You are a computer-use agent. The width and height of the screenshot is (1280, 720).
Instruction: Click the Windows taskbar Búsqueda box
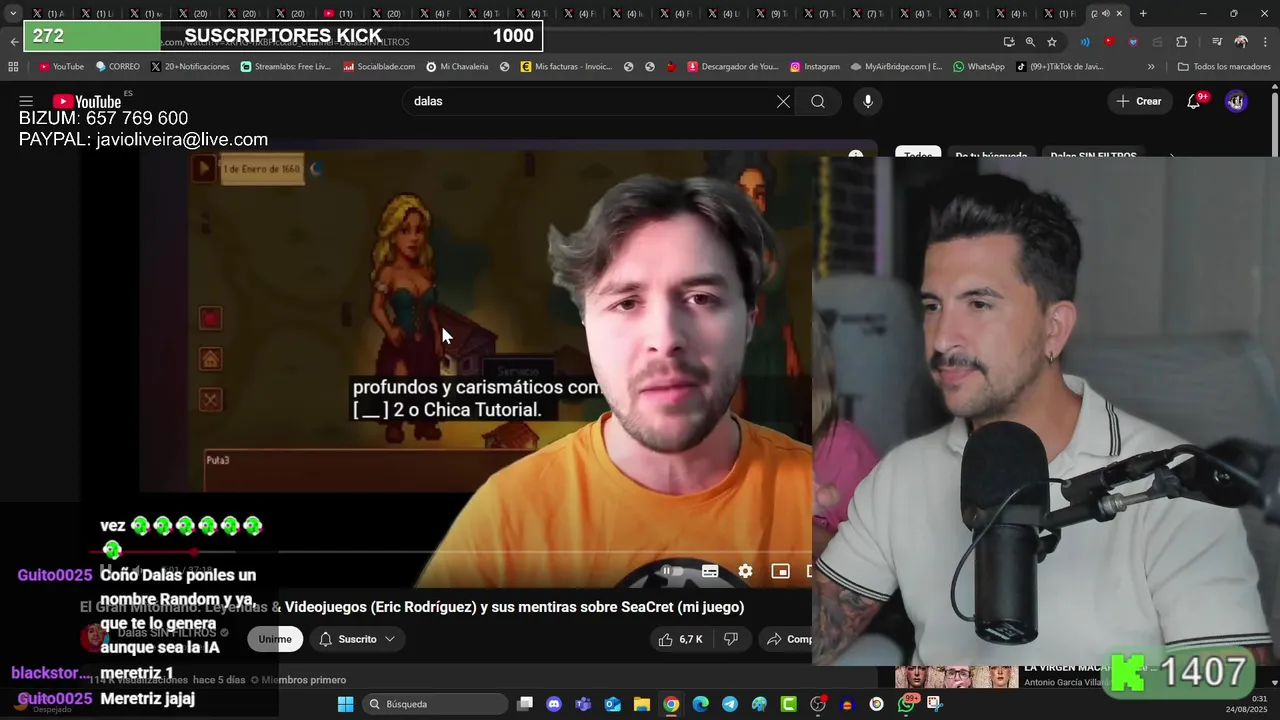435,704
